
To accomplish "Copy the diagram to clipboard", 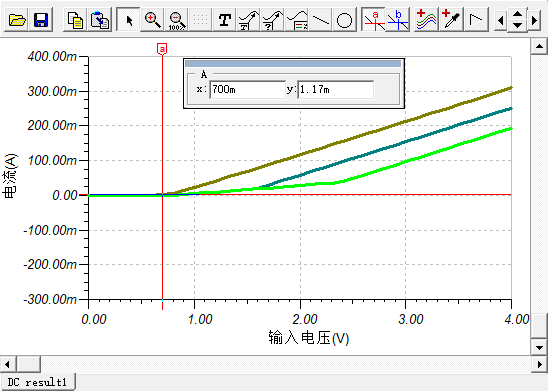I will tap(75, 20).
